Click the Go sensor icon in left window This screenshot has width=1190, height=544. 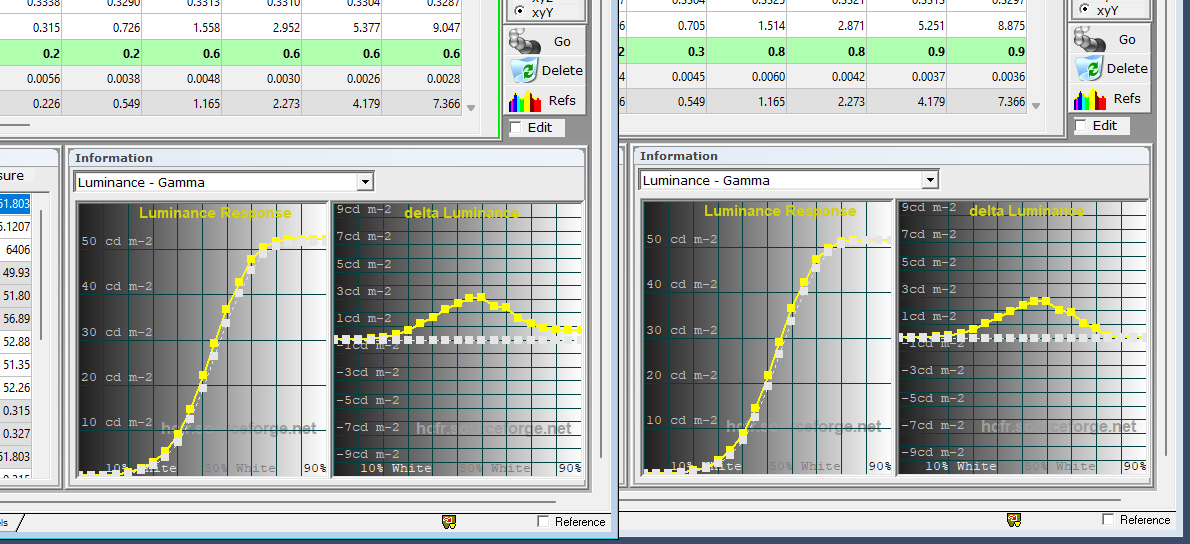[524, 41]
